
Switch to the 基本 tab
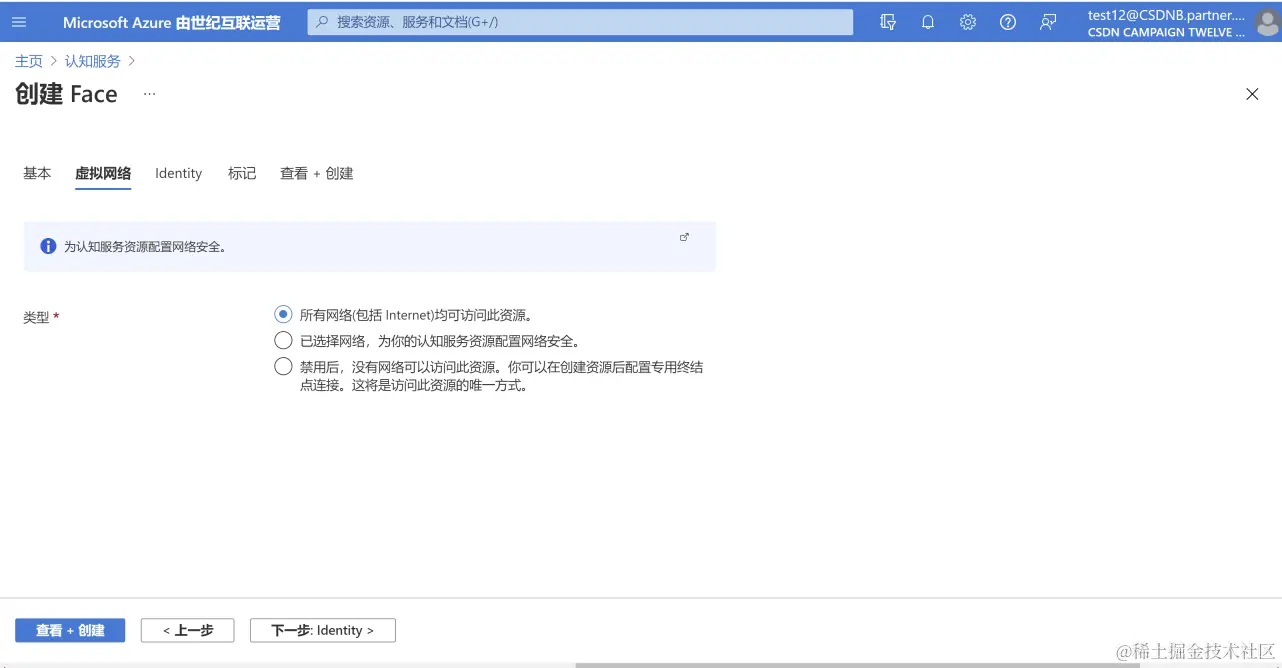37,173
